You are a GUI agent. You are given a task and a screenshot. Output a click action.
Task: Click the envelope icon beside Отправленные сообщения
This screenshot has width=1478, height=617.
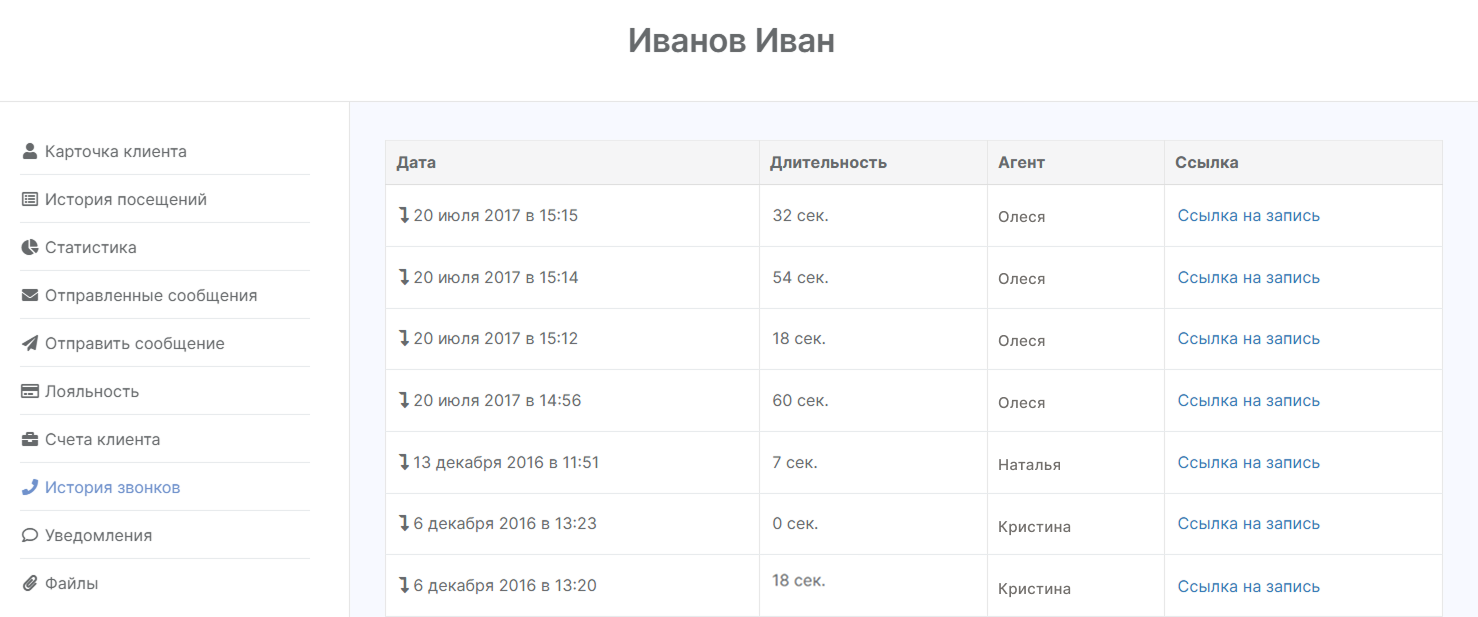click(x=30, y=296)
